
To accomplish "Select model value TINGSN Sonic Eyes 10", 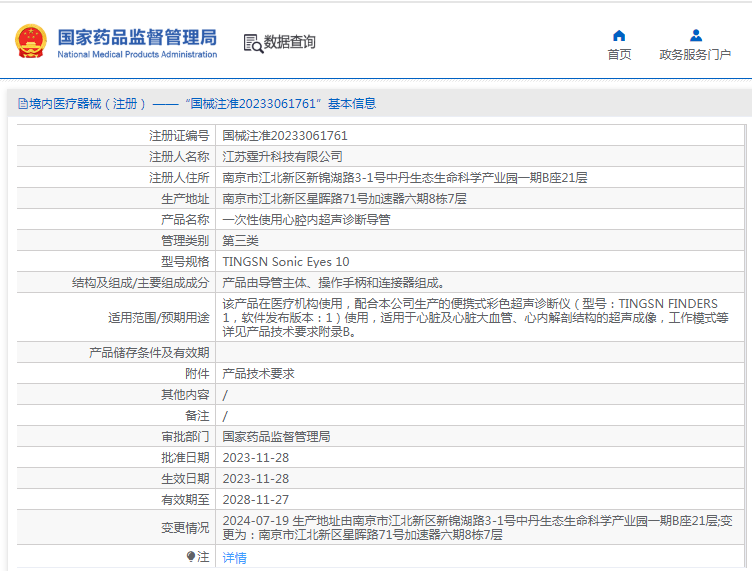I will click(x=286, y=262).
